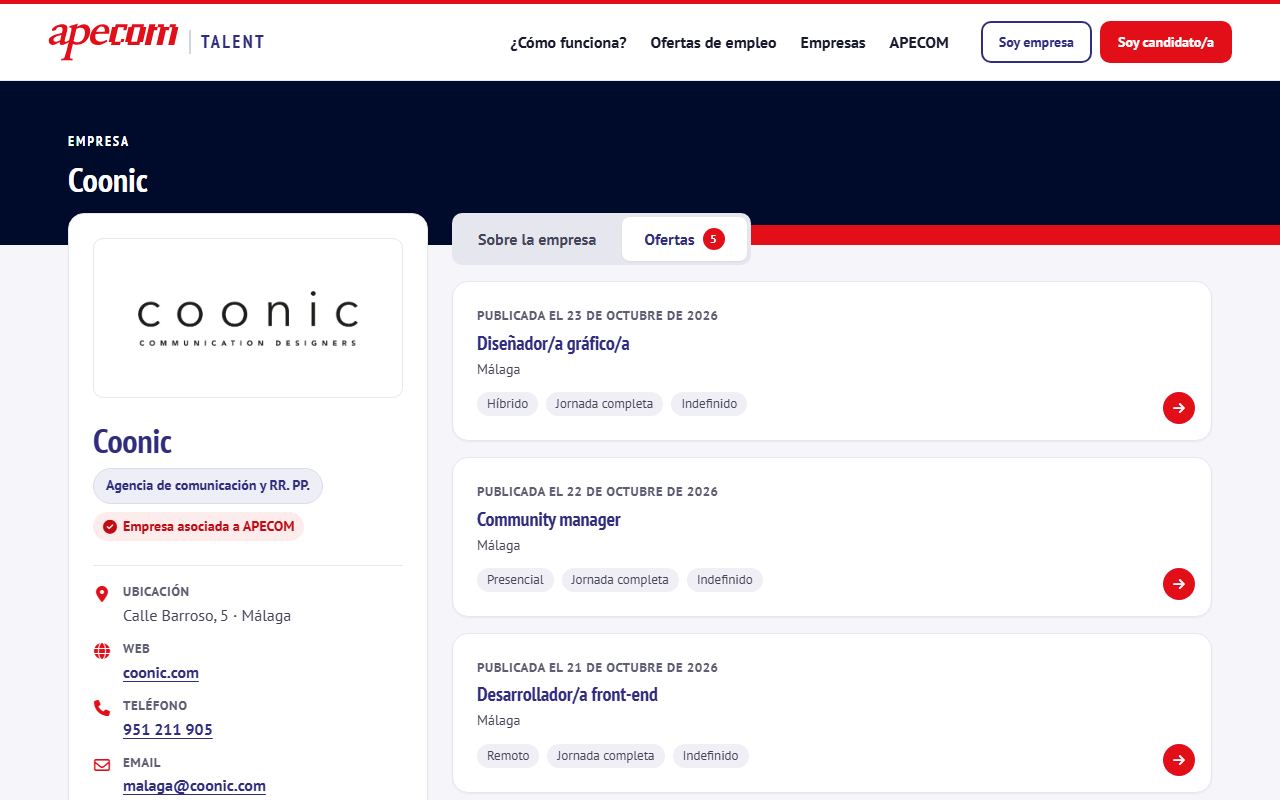Viewport: 1280px width, 800px height.
Task: Click the email envelope icon
Action: (x=101, y=765)
